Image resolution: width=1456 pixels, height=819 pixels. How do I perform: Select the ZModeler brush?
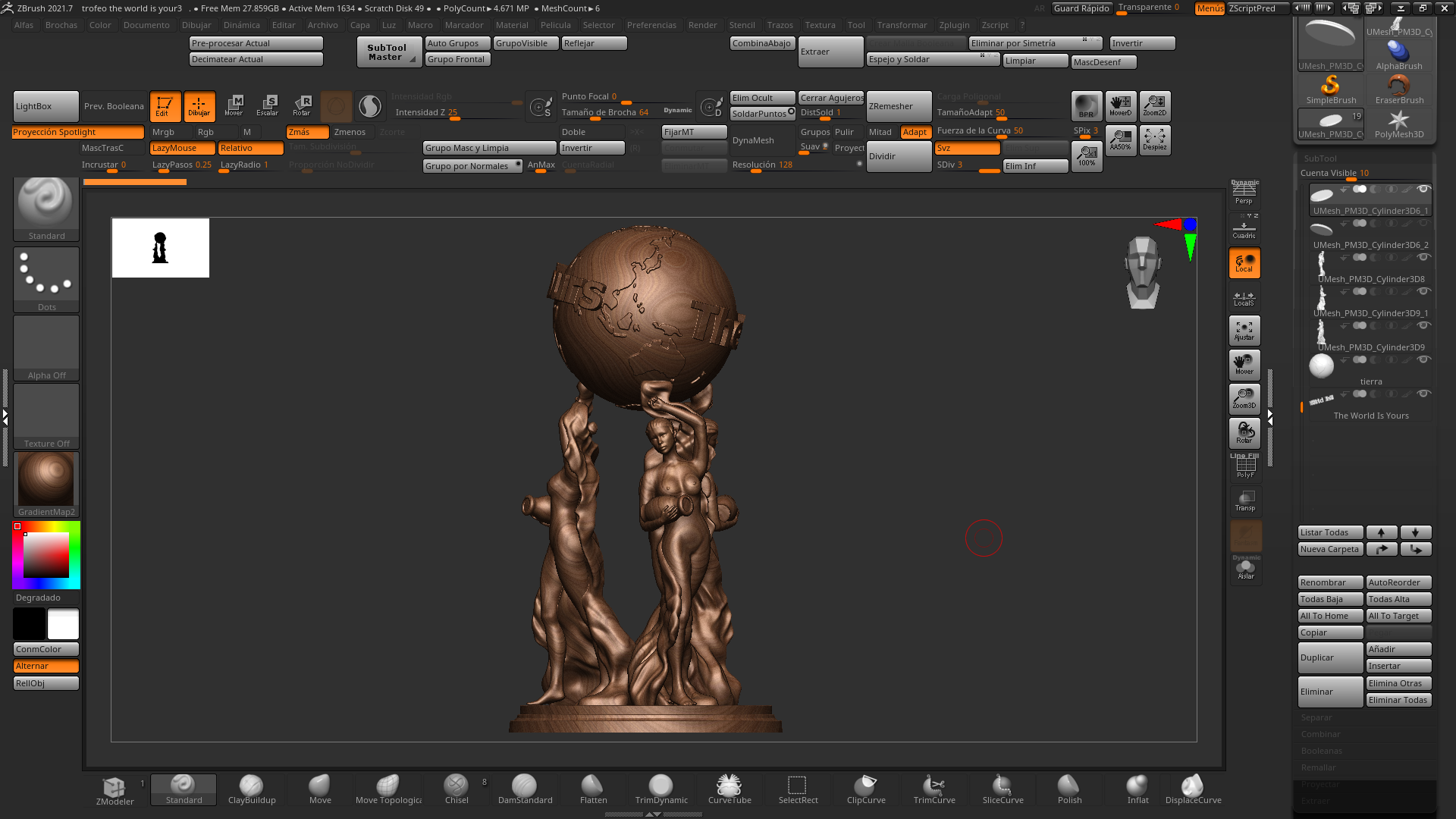click(115, 789)
